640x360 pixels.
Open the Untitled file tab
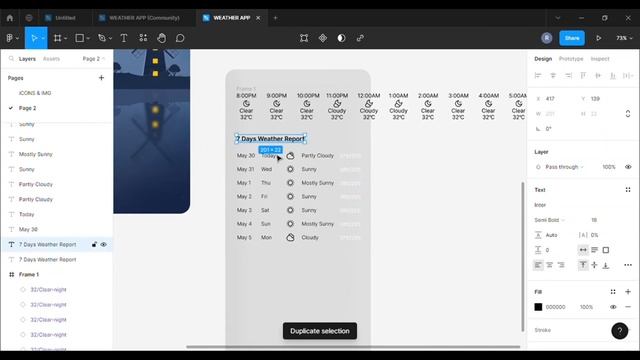pyautogui.click(x=65, y=18)
